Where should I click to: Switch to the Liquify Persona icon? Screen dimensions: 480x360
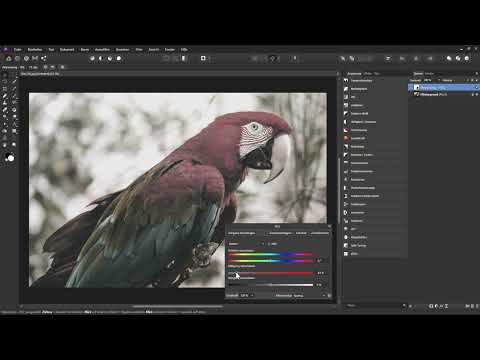17,58
